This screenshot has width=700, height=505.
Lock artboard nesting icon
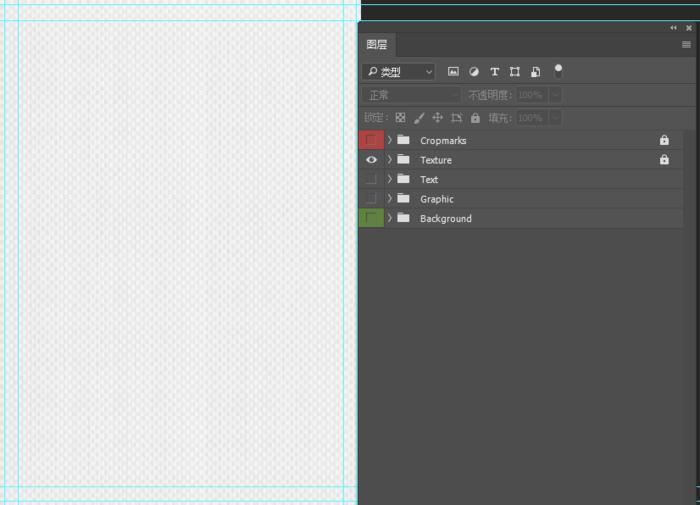pos(456,117)
